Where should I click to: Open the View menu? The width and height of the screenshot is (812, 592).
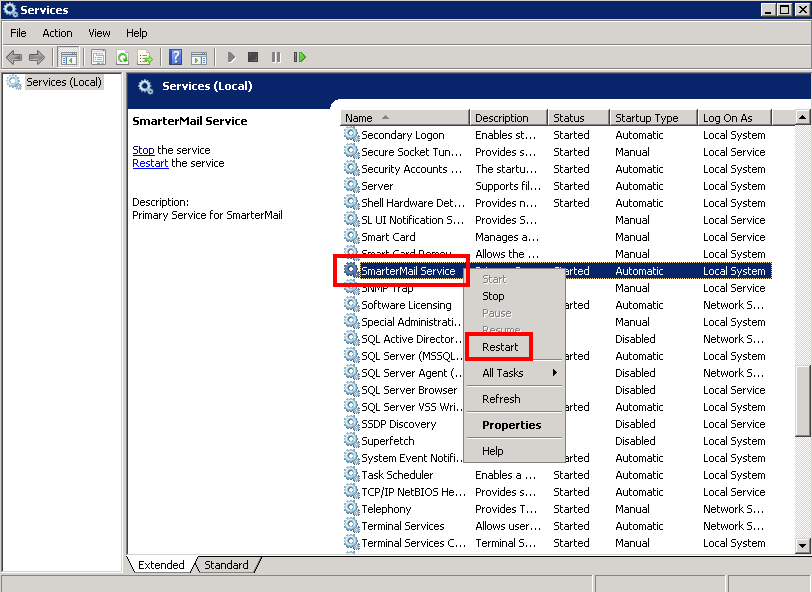99,33
